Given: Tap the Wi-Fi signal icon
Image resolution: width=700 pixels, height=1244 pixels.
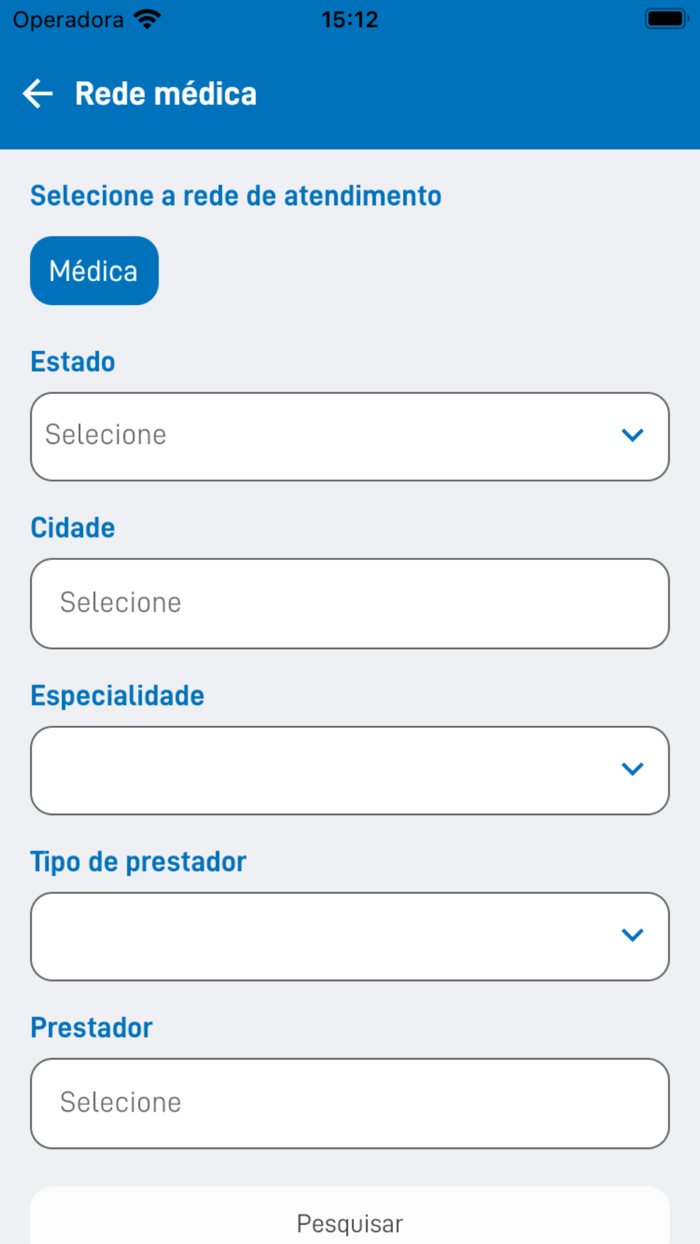Looking at the screenshot, I should pyautogui.click(x=146, y=17).
